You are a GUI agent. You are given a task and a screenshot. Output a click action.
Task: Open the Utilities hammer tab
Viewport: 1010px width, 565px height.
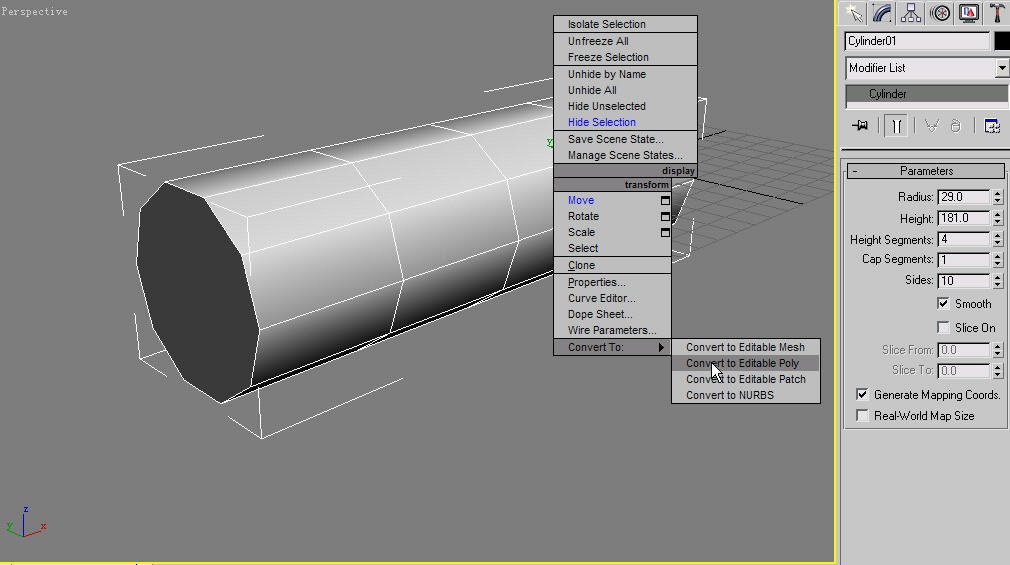pyautogui.click(x=997, y=13)
